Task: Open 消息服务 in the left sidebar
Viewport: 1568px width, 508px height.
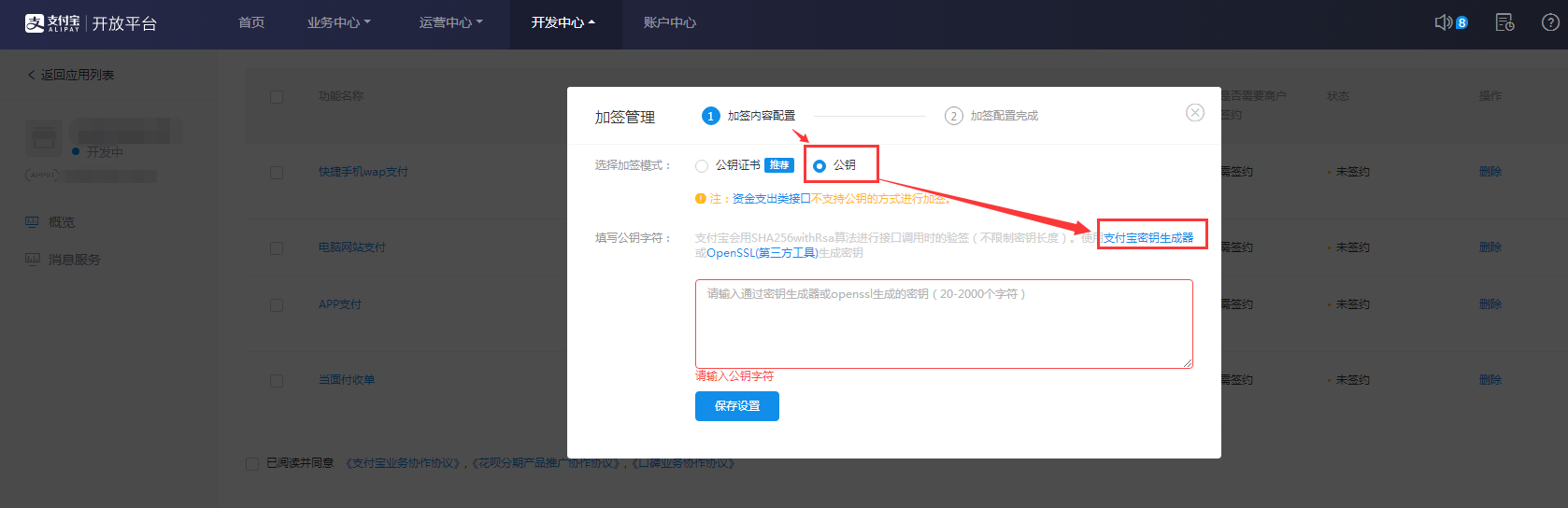Action: point(75,260)
